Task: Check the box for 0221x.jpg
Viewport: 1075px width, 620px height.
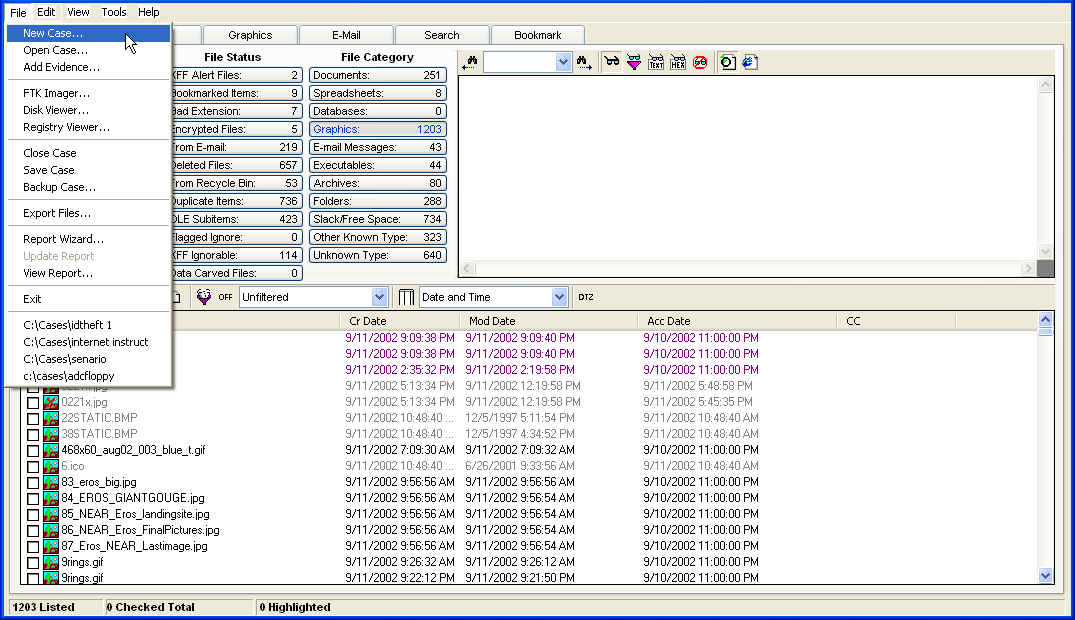Action: [33, 403]
